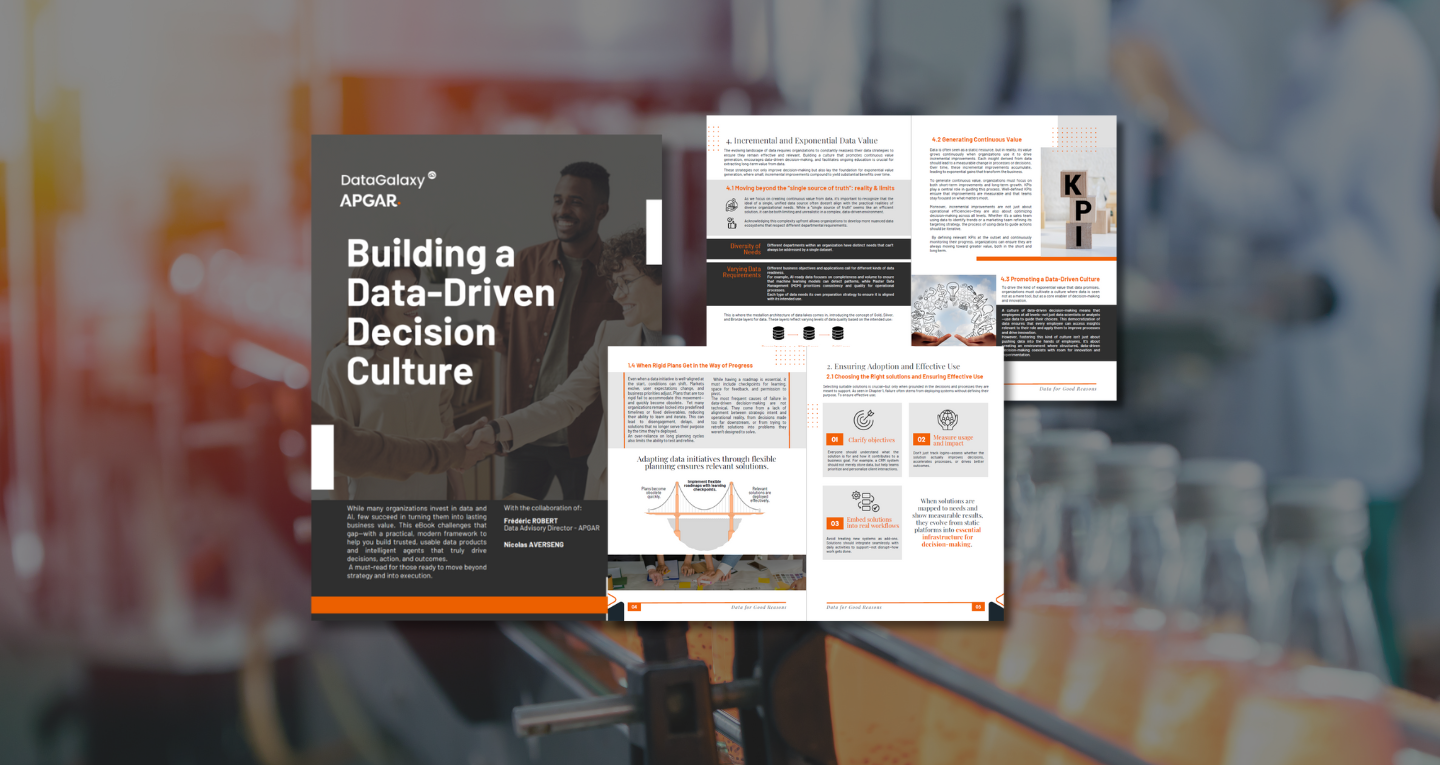Click the 03 badge beside Embed solutions into real workflows

coord(835,522)
